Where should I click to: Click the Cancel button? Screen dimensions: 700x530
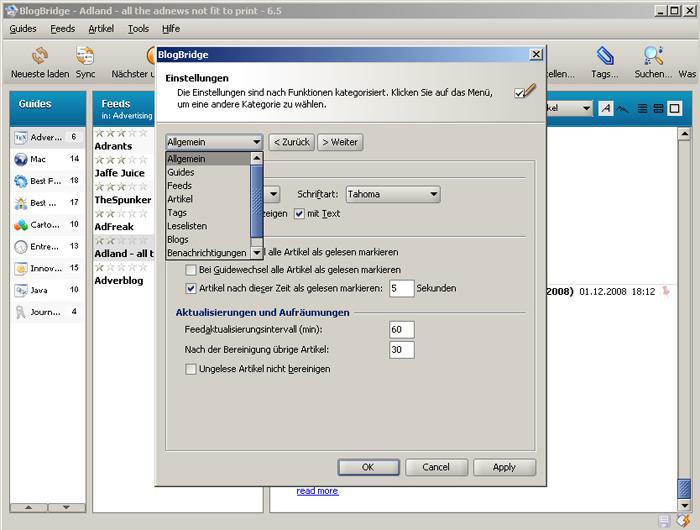(436, 467)
